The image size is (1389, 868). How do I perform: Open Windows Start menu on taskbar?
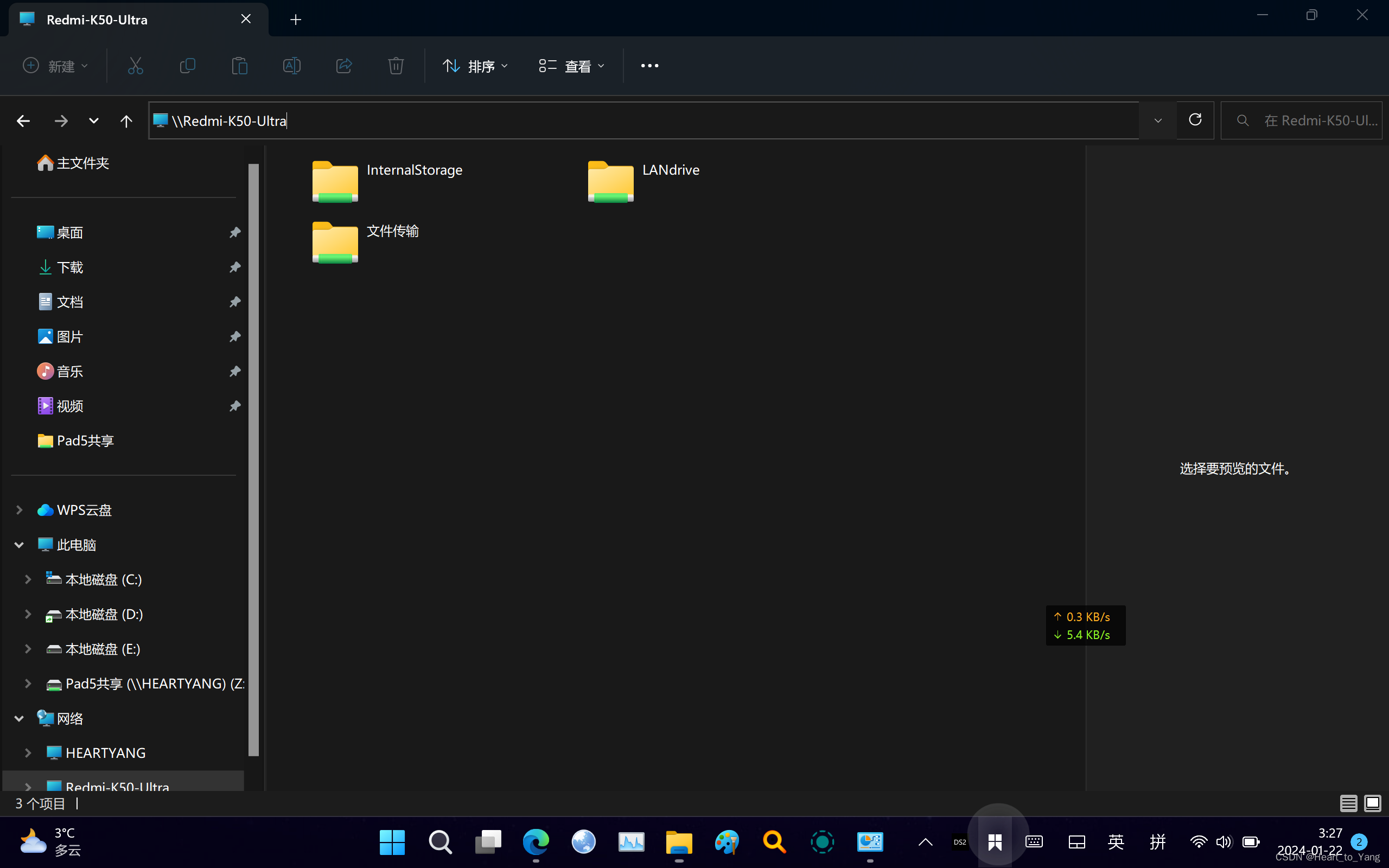(x=392, y=842)
